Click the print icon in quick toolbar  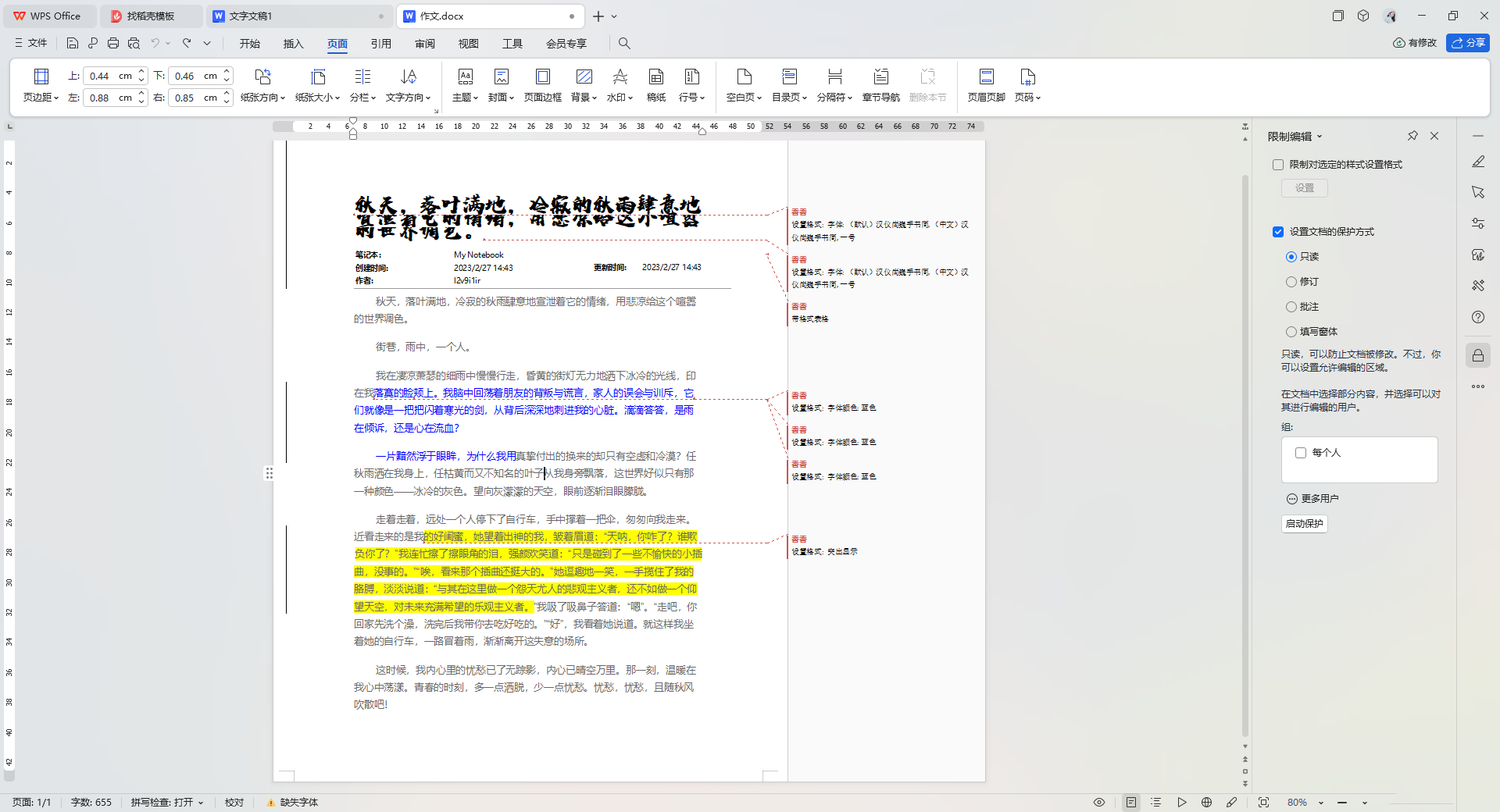(x=113, y=43)
